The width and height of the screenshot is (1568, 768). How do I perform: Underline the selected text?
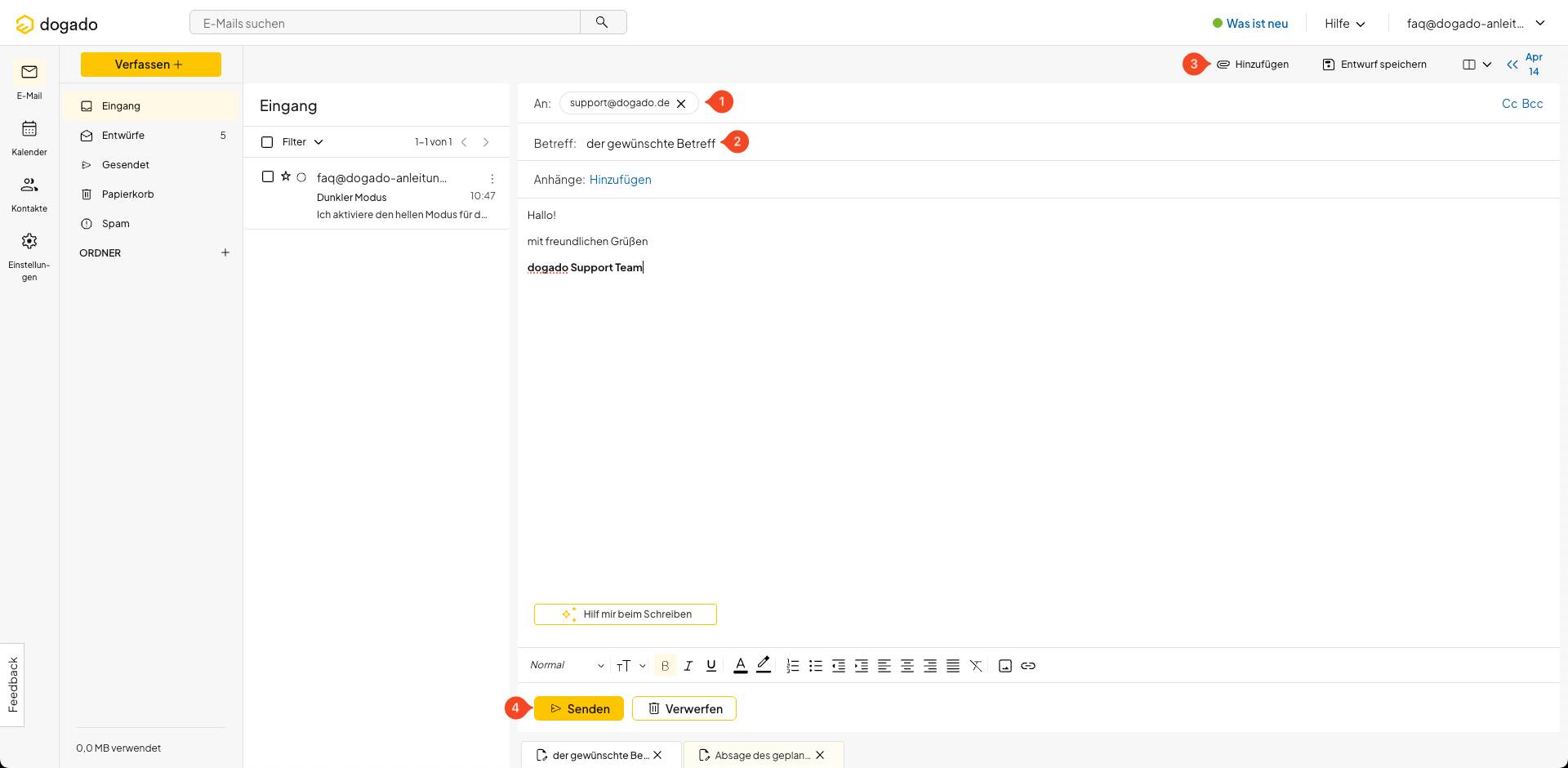coord(711,666)
